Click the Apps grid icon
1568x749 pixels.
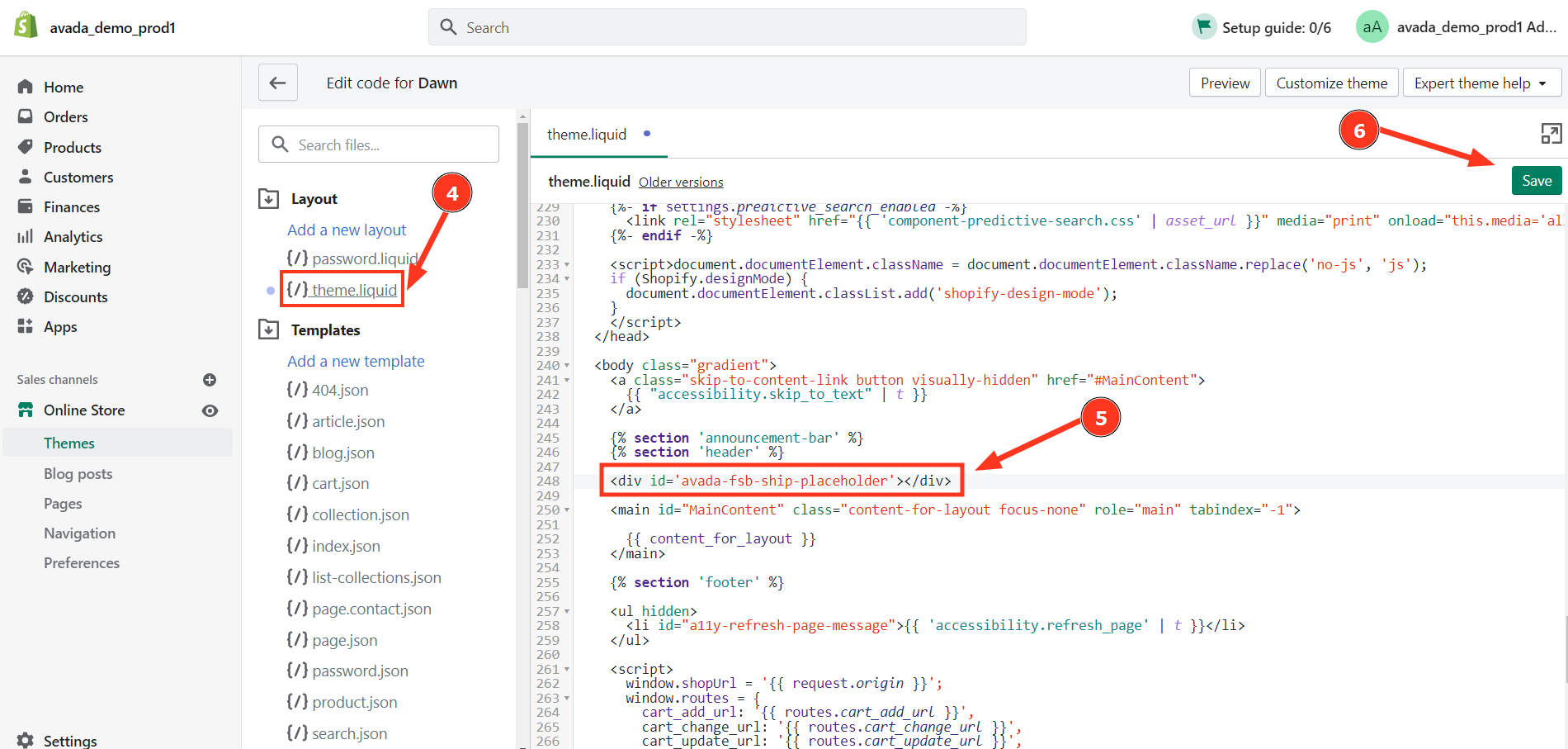click(x=26, y=326)
